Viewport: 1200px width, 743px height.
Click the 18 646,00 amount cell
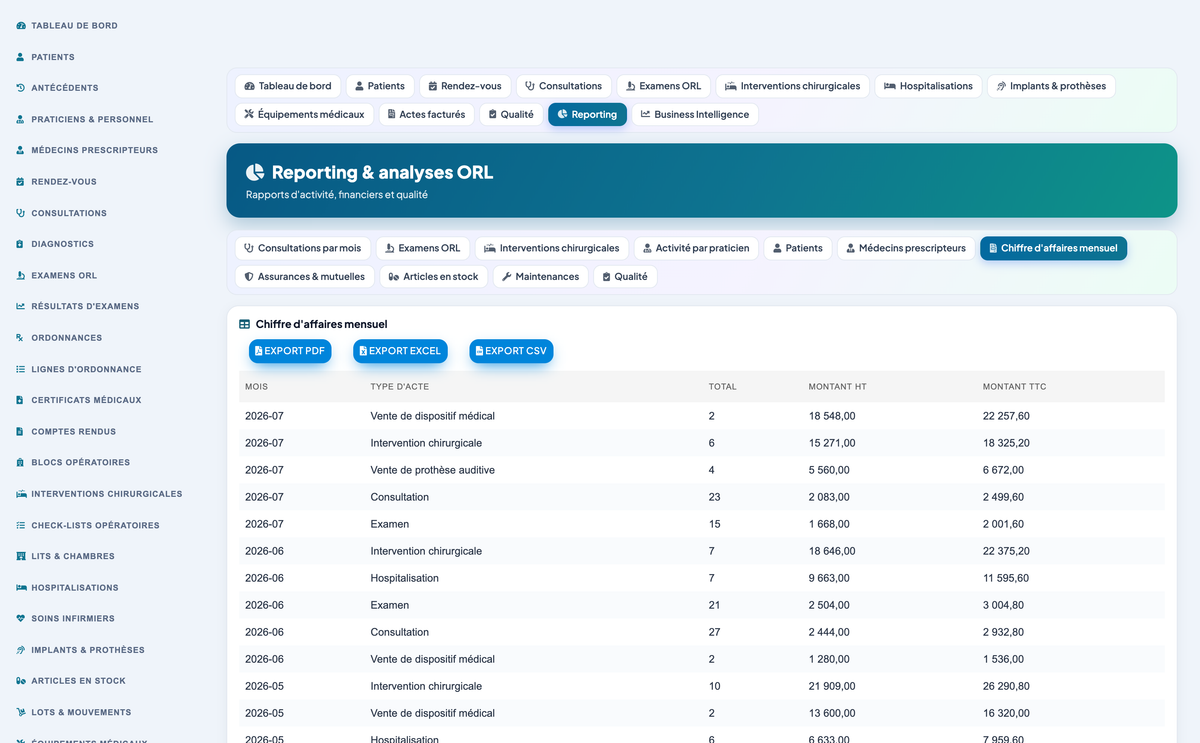click(832, 551)
